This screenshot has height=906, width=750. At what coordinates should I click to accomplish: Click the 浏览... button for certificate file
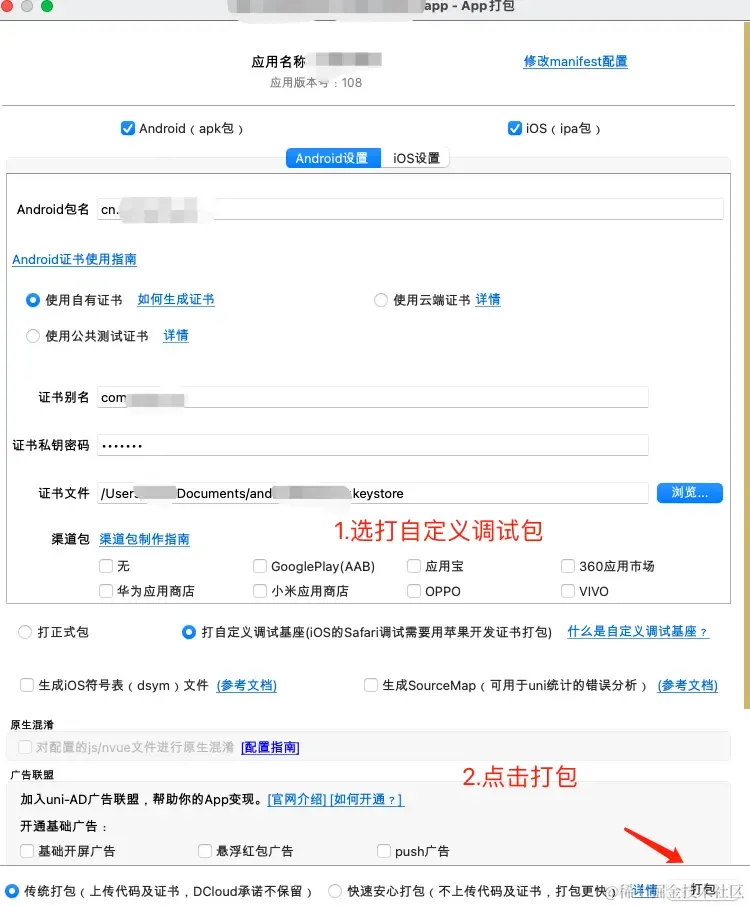[x=689, y=493]
